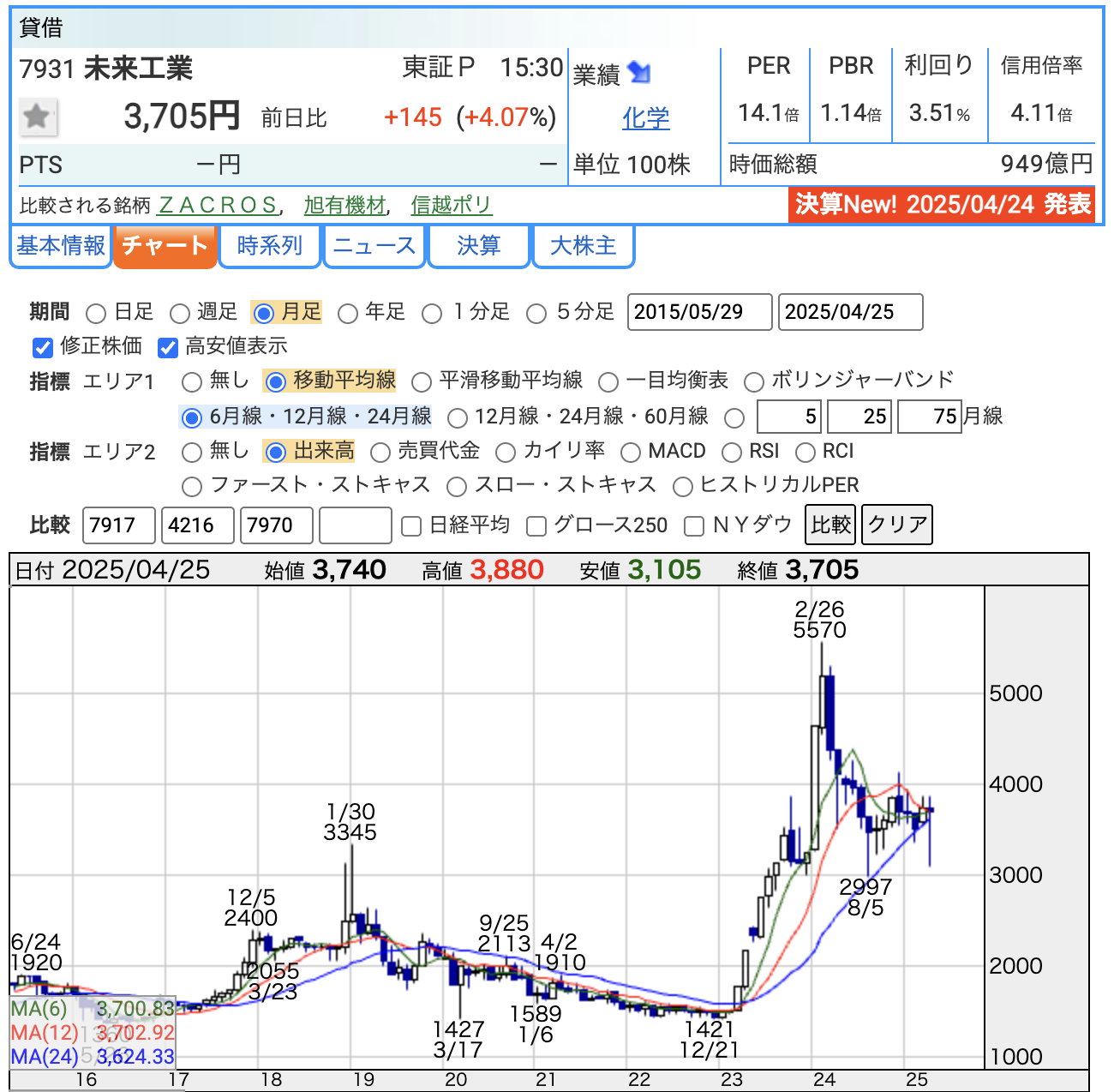Choose 12月線・24月線・60月線 option
The image size is (1114, 1092).
point(458,418)
